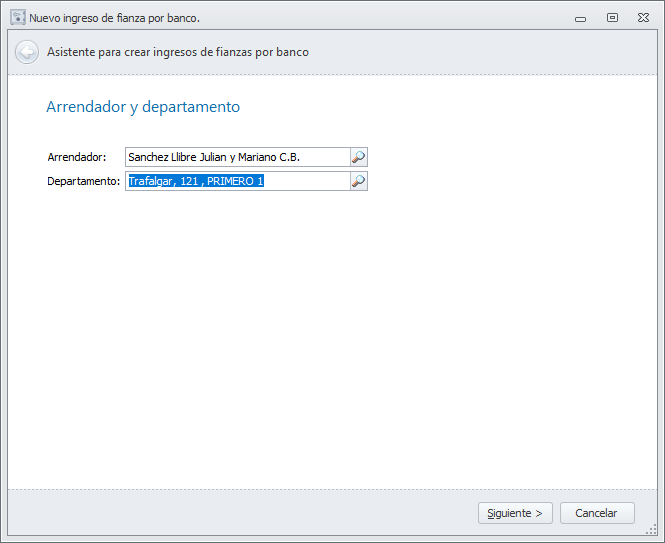Viewport: 665px width, 543px height.
Task: Maximize the wizard window
Action: (612, 17)
